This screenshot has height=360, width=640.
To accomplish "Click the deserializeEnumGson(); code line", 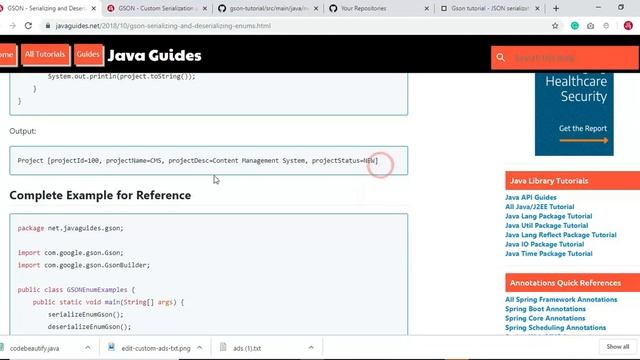I will [89, 327].
